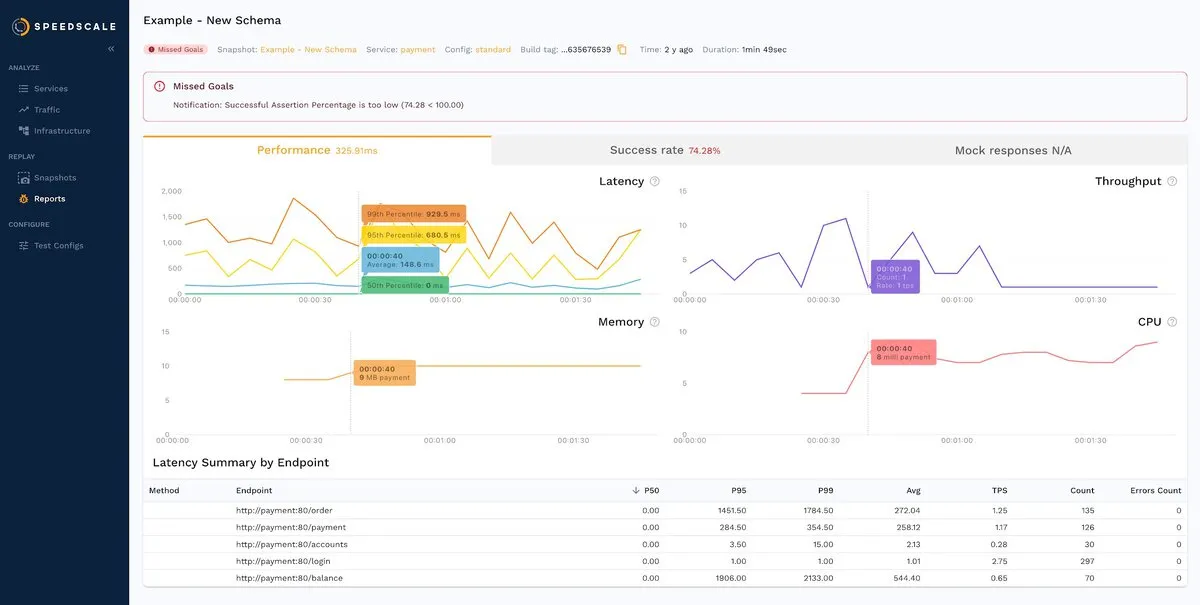Open the payment service link
This screenshot has height=605, width=1200.
pos(418,47)
